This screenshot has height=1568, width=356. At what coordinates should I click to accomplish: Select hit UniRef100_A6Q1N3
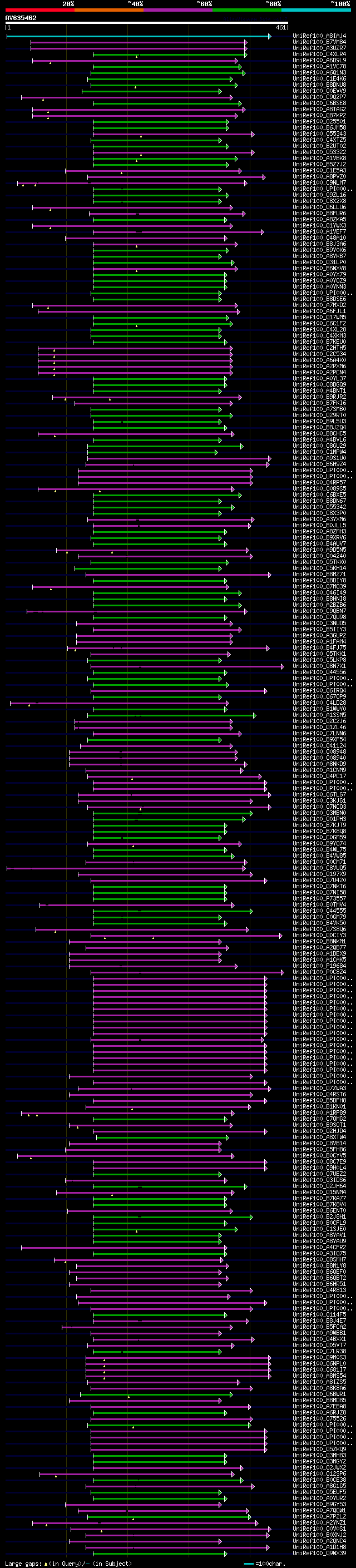click(319, 72)
